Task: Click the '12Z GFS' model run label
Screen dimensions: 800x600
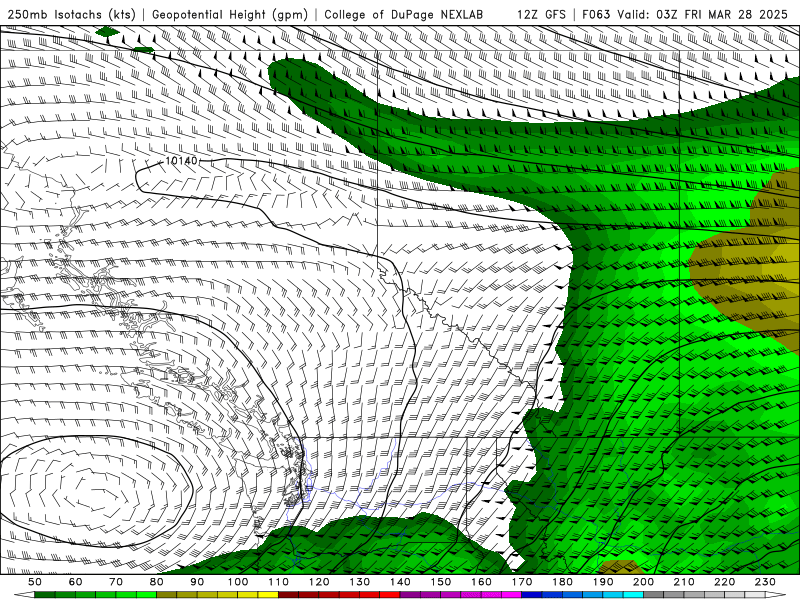Action: [x=542, y=15]
